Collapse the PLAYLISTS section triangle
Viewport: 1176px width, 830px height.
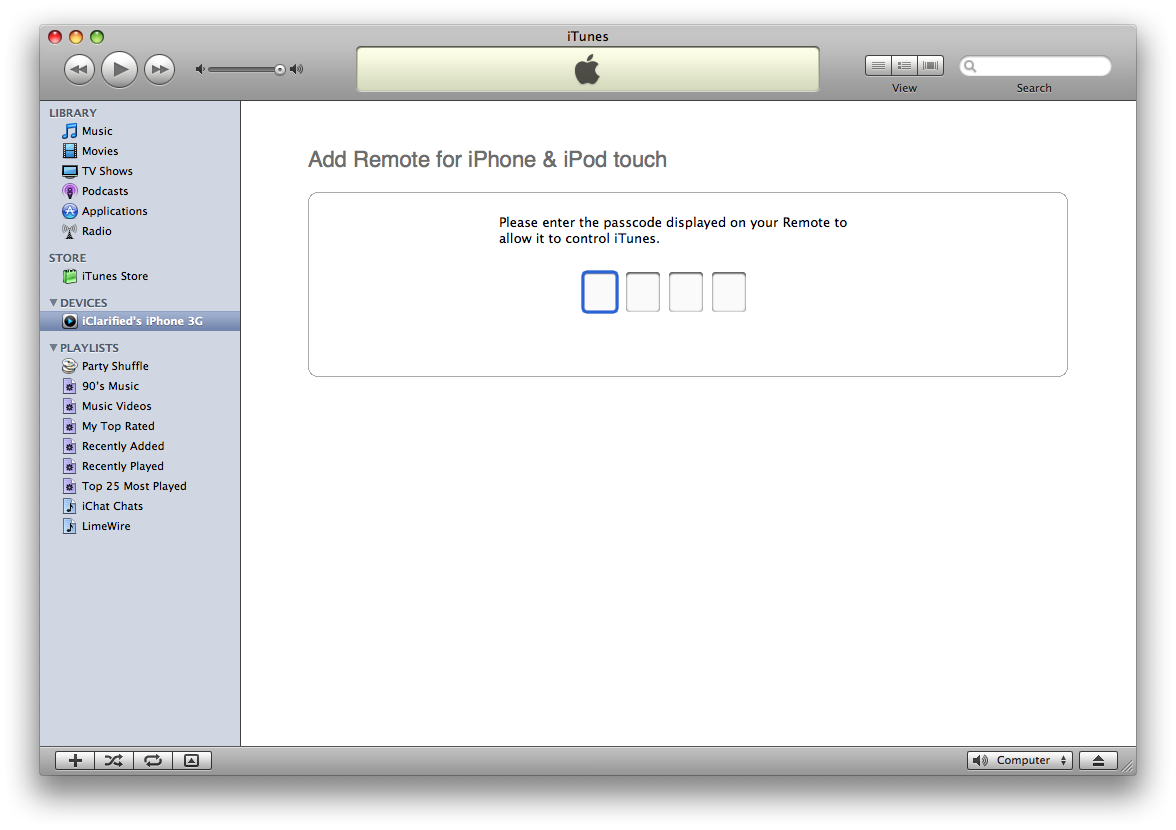coord(53,348)
